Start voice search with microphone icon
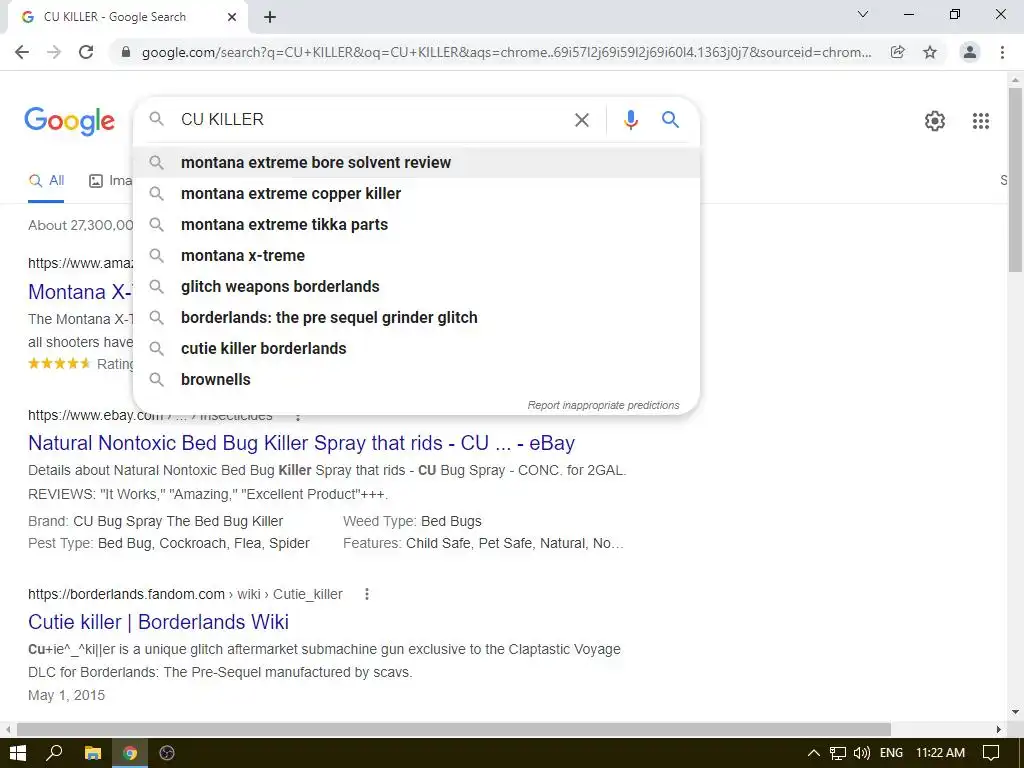 [630, 120]
